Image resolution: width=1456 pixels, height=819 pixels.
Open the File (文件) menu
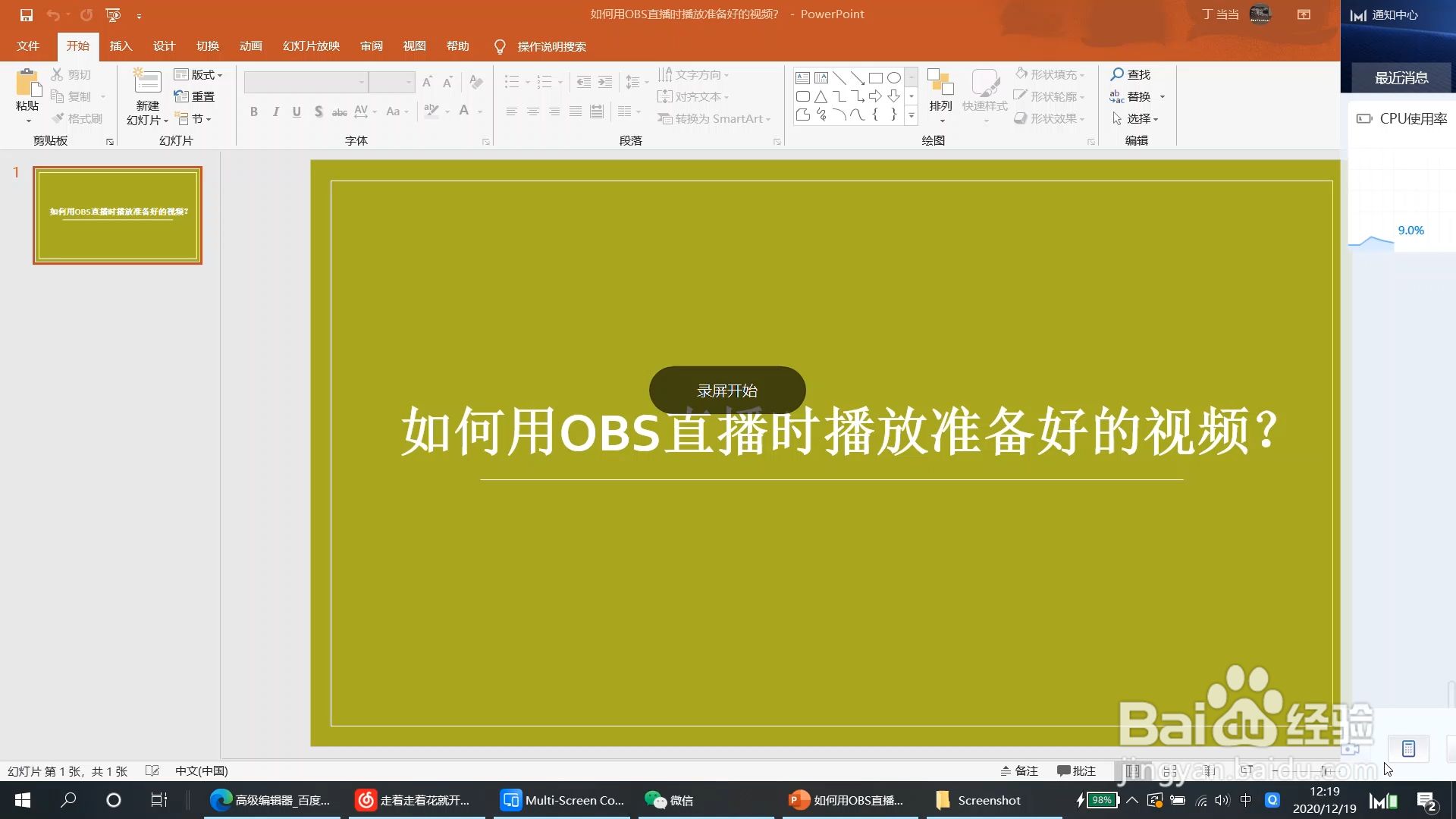tap(28, 46)
